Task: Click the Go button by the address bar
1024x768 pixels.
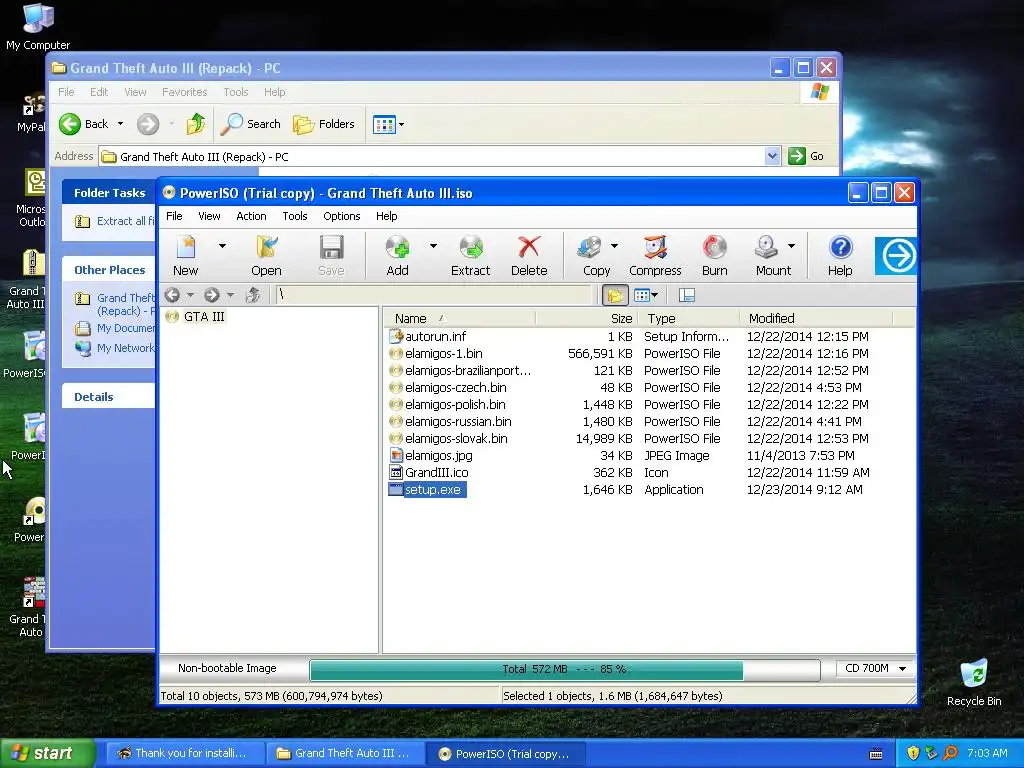Action: (807, 156)
